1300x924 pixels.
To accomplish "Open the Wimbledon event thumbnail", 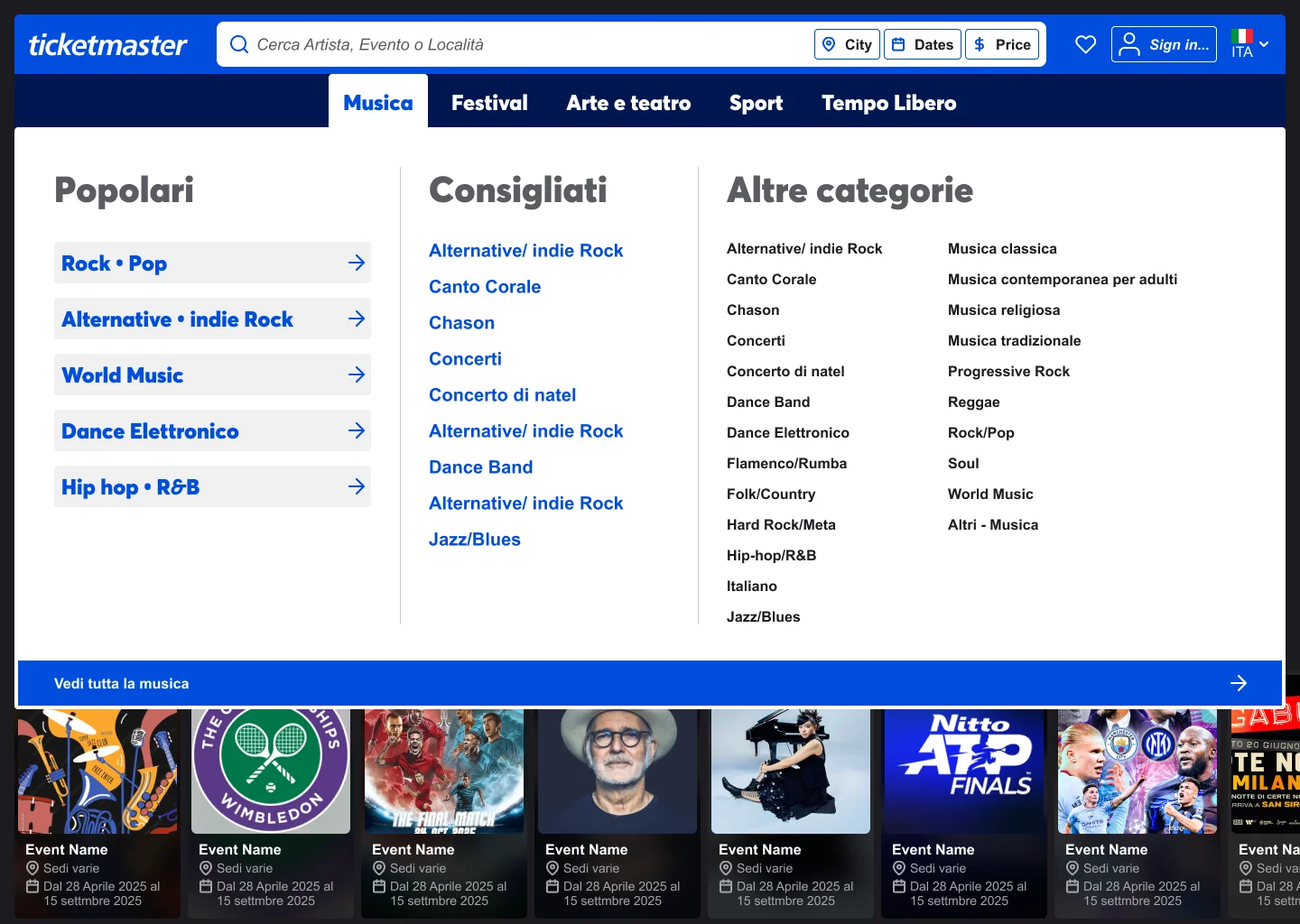I will tap(271, 771).
